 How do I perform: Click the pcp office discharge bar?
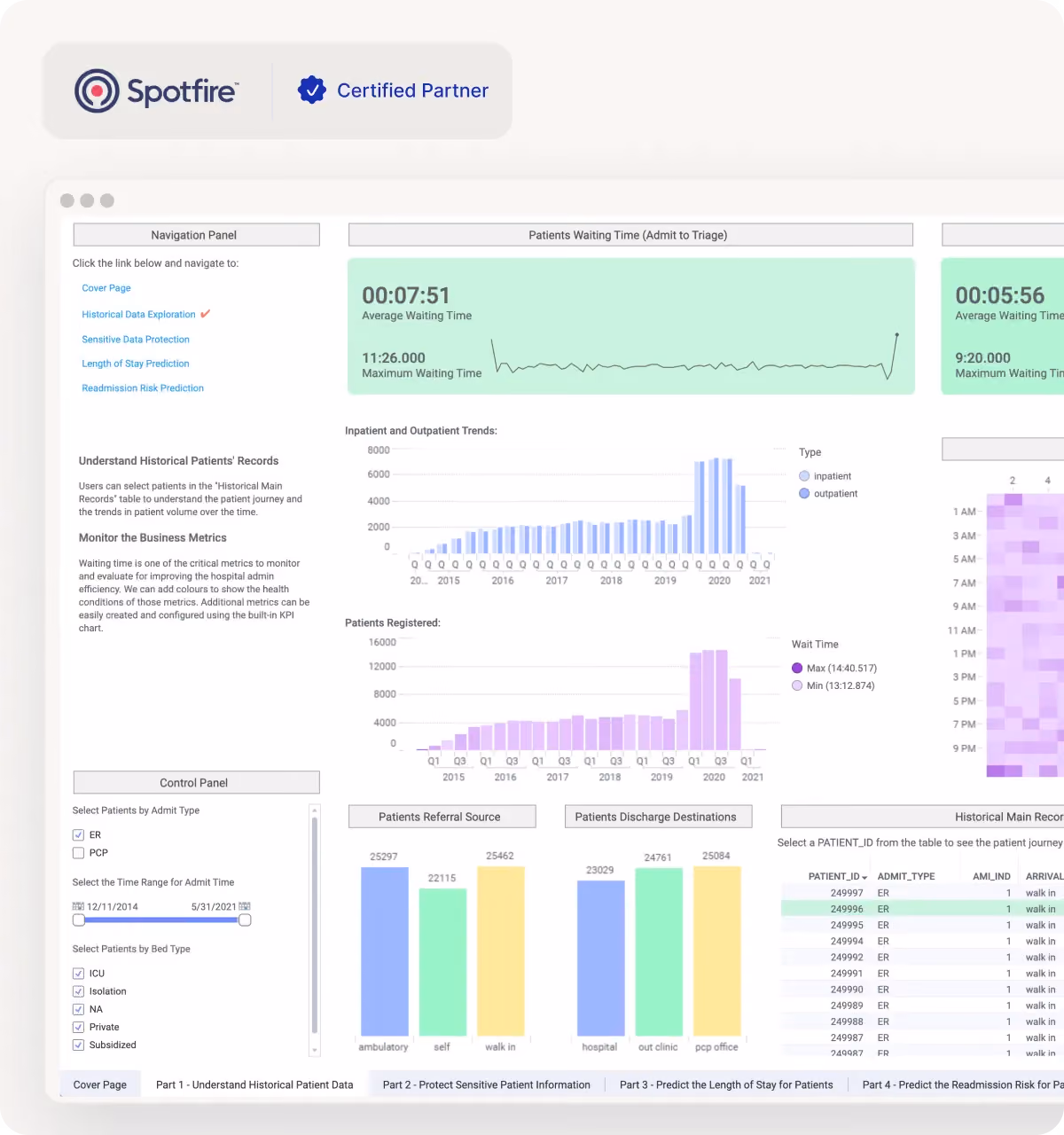[716, 951]
